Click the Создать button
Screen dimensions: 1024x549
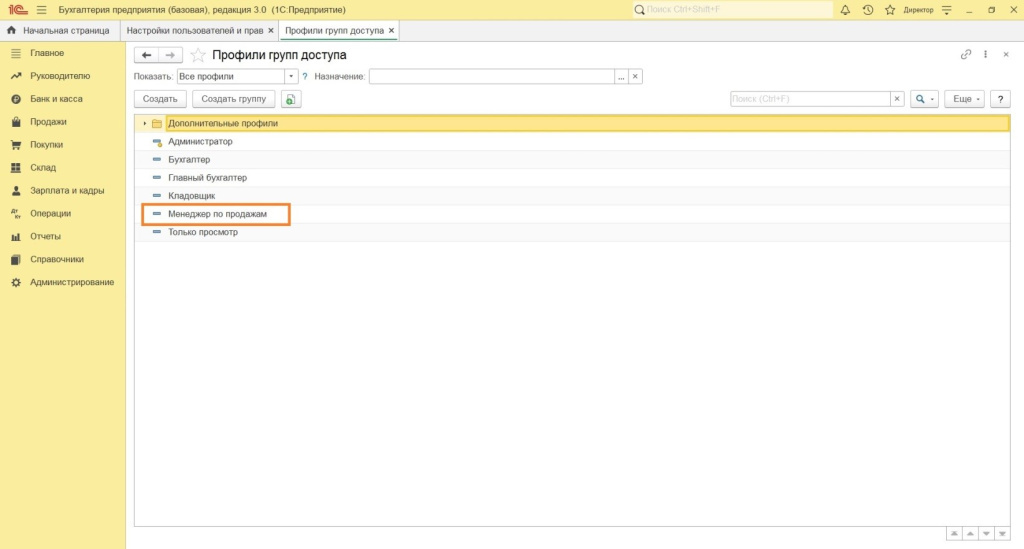pyautogui.click(x=160, y=99)
